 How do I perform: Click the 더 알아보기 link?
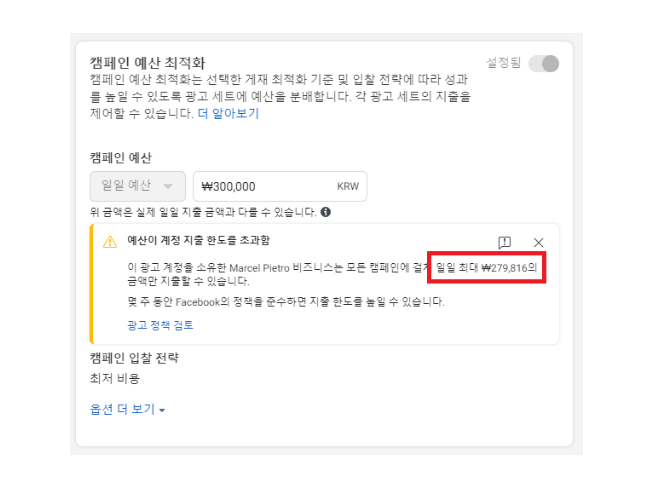pyautogui.click(x=228, y=114)
